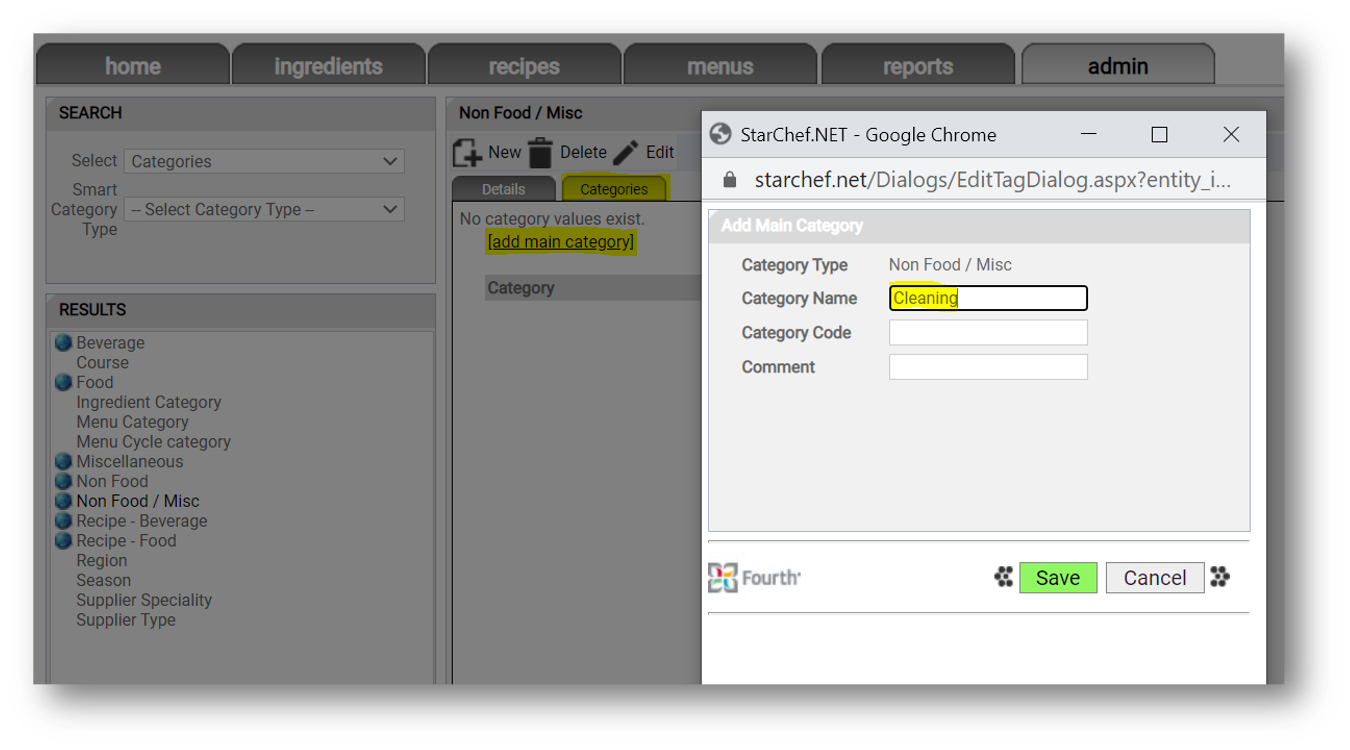Click the add main category link
This screenshot has width=1350, height=750.
click(561, 242)
